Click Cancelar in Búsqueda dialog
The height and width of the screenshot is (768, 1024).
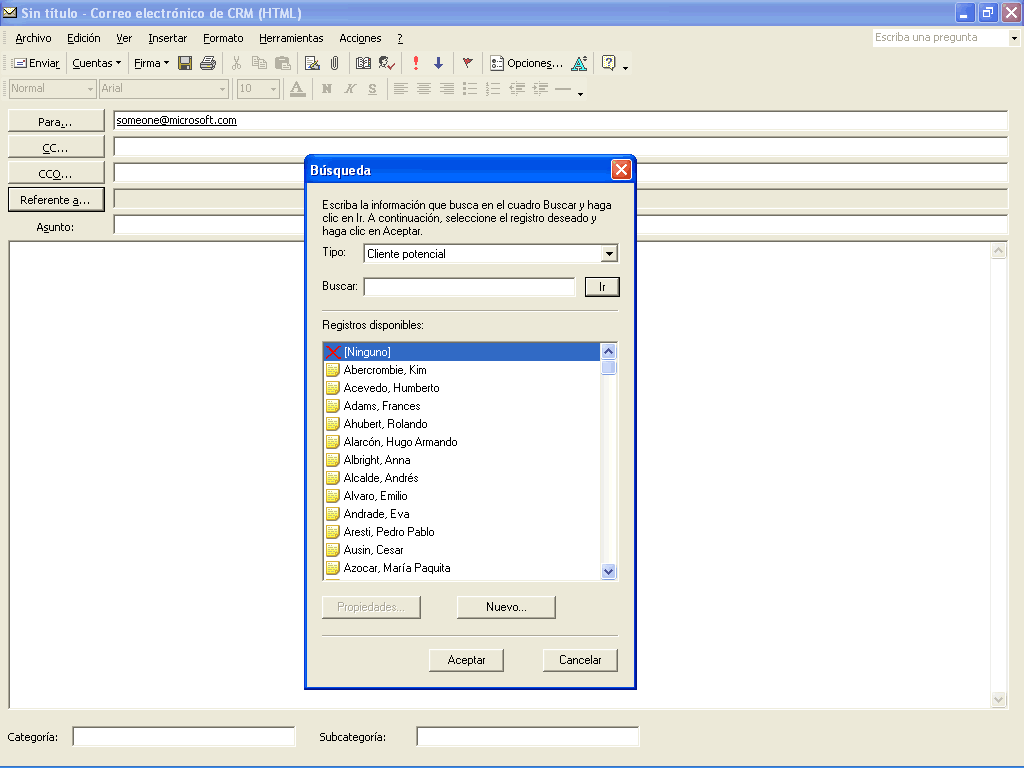[580, 660]
